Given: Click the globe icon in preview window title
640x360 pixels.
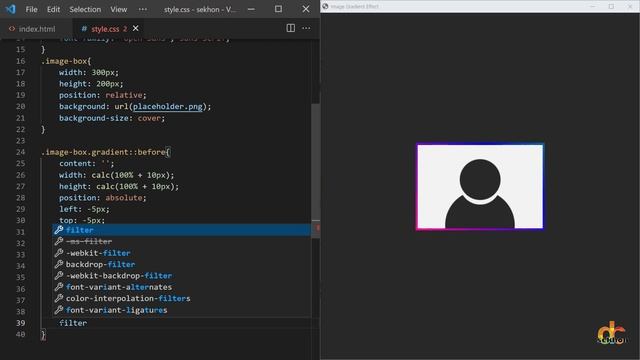Looking at the screenshot, I should tap(325, 6).
